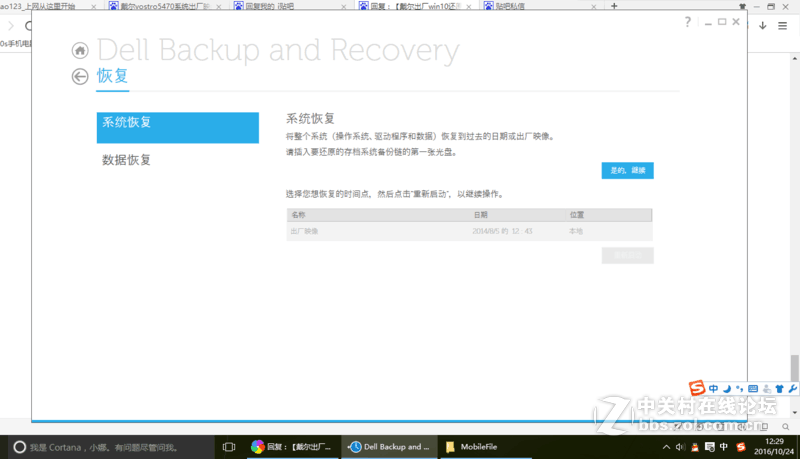This screenshot has width=800, height=459.
Task: Switch to browser tab 回复我的_i贴吧
Action: coord(289,6)
